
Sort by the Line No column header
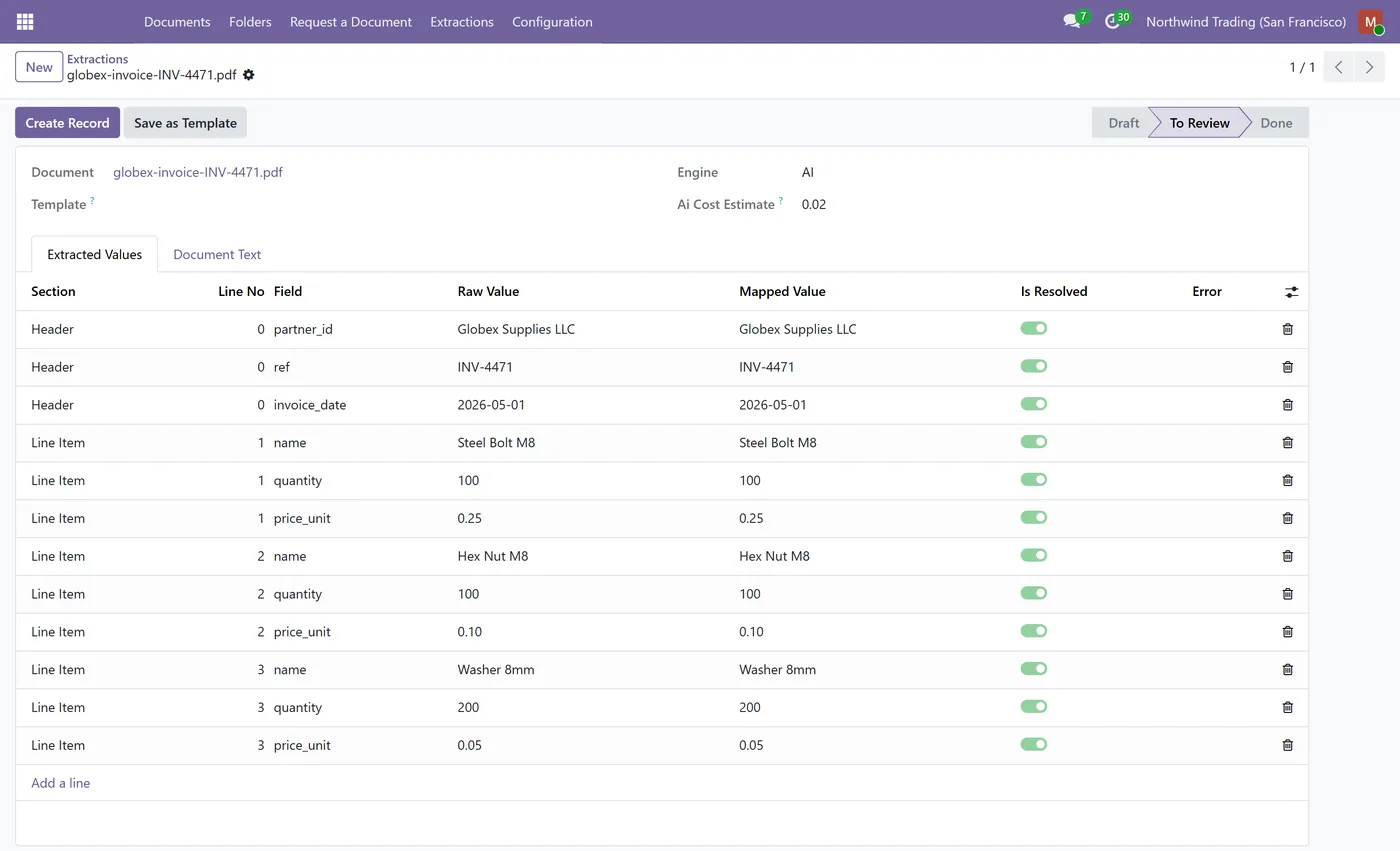pyautogui.click(x=241, y=292)
